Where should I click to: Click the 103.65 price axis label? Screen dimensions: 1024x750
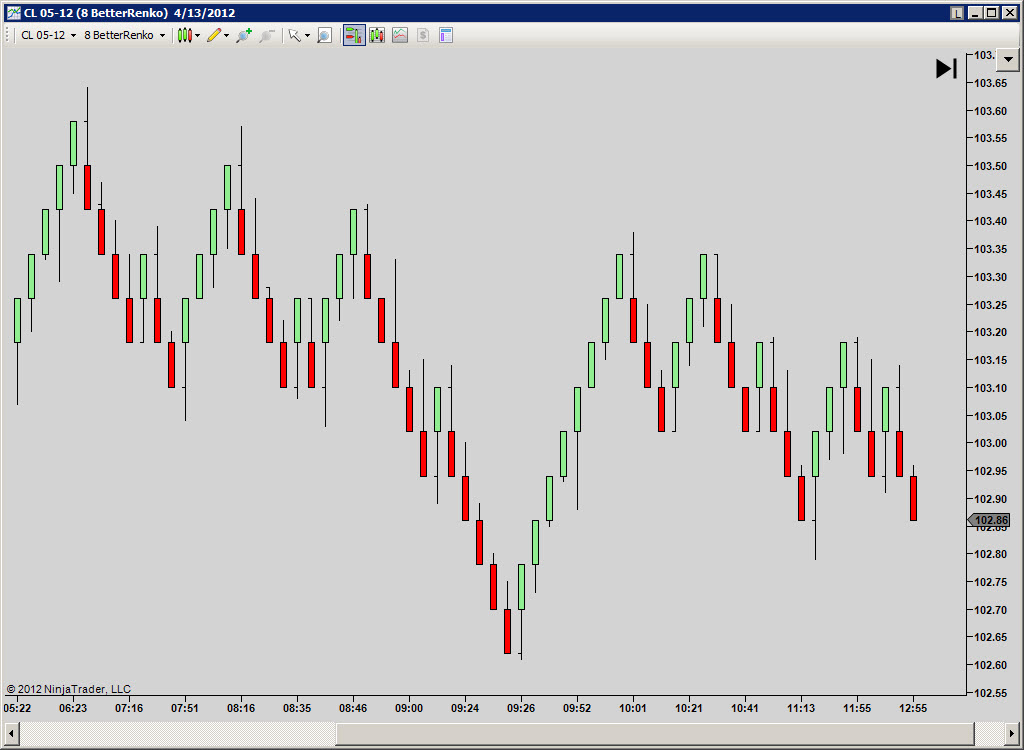(990, 83)
